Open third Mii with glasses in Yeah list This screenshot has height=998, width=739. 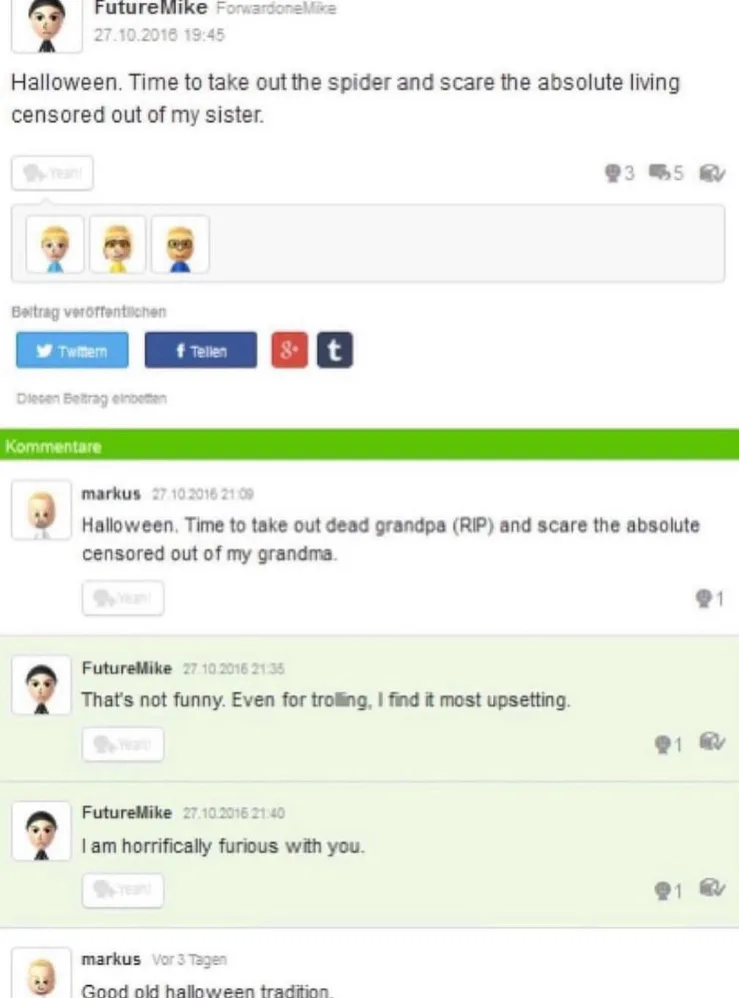point(180,244)
